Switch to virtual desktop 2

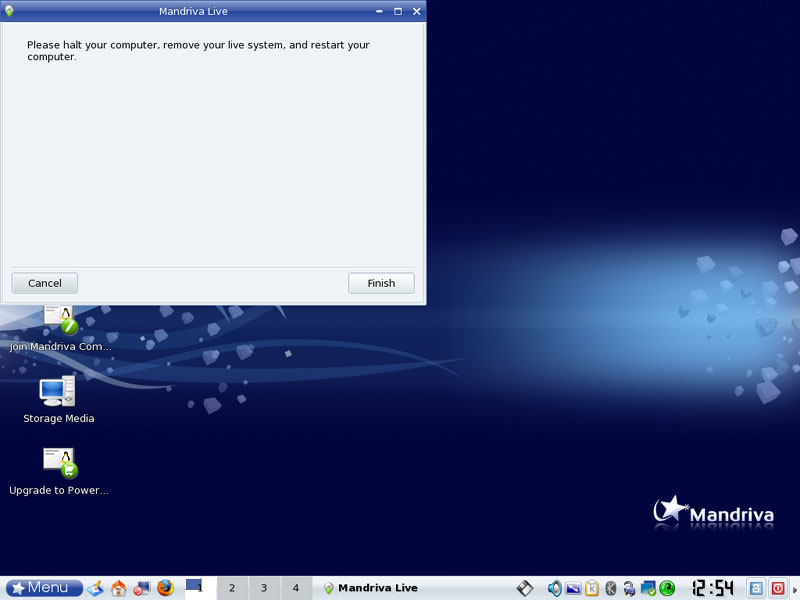coord(232,588)
